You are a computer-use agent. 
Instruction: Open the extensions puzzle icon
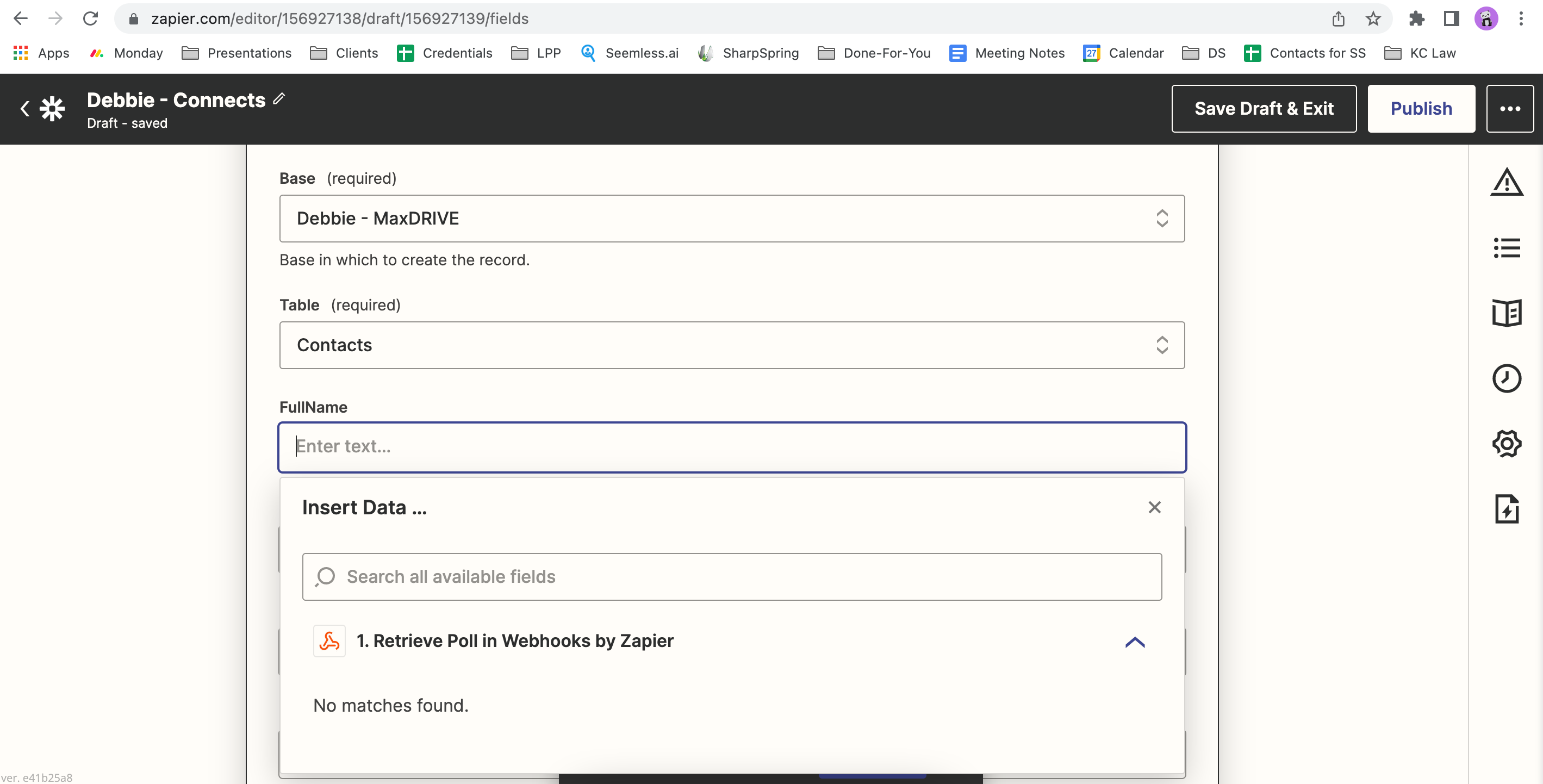[1417, 18]
